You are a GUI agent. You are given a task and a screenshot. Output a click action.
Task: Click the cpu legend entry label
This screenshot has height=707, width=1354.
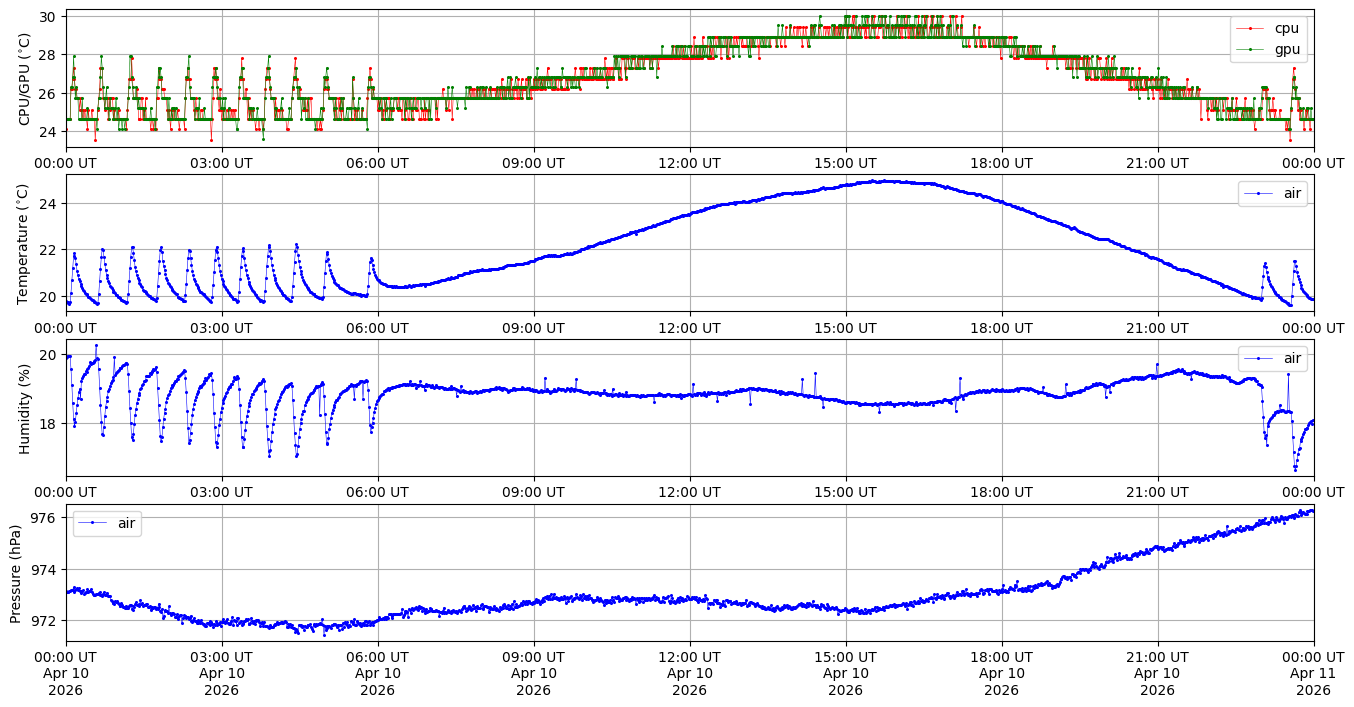pos(1286,28)
